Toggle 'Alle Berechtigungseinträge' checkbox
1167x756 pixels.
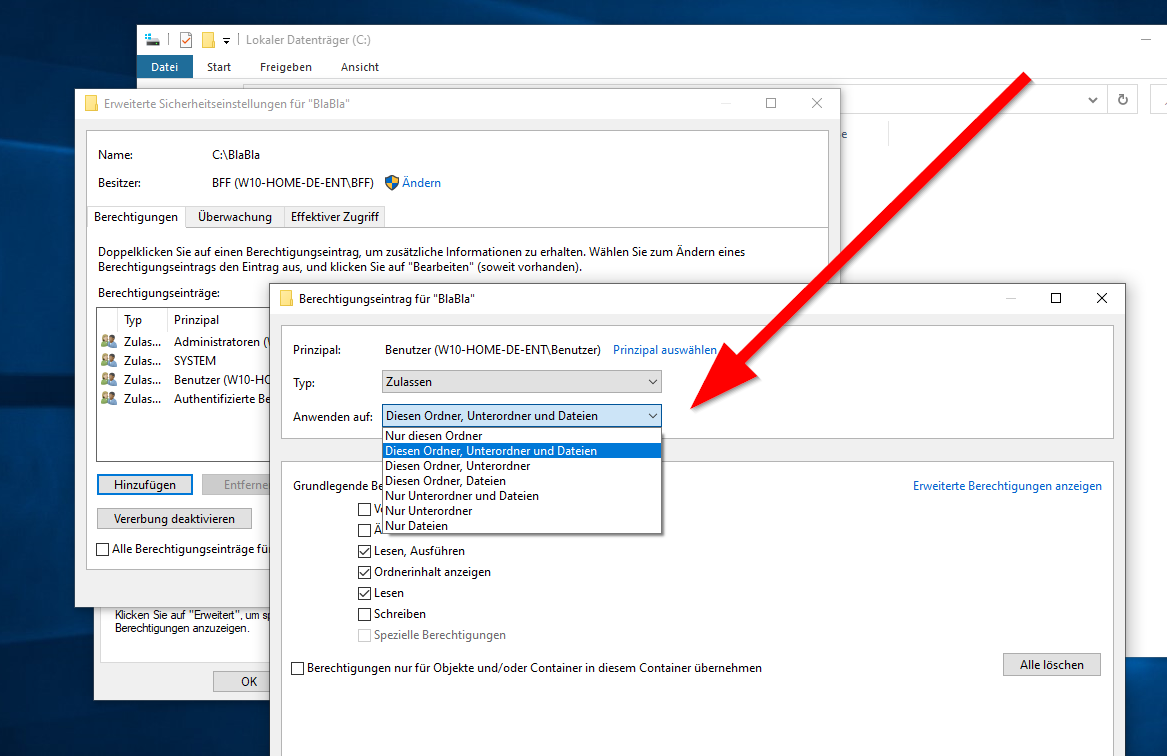pyautogui.click(x=103, y=549)
